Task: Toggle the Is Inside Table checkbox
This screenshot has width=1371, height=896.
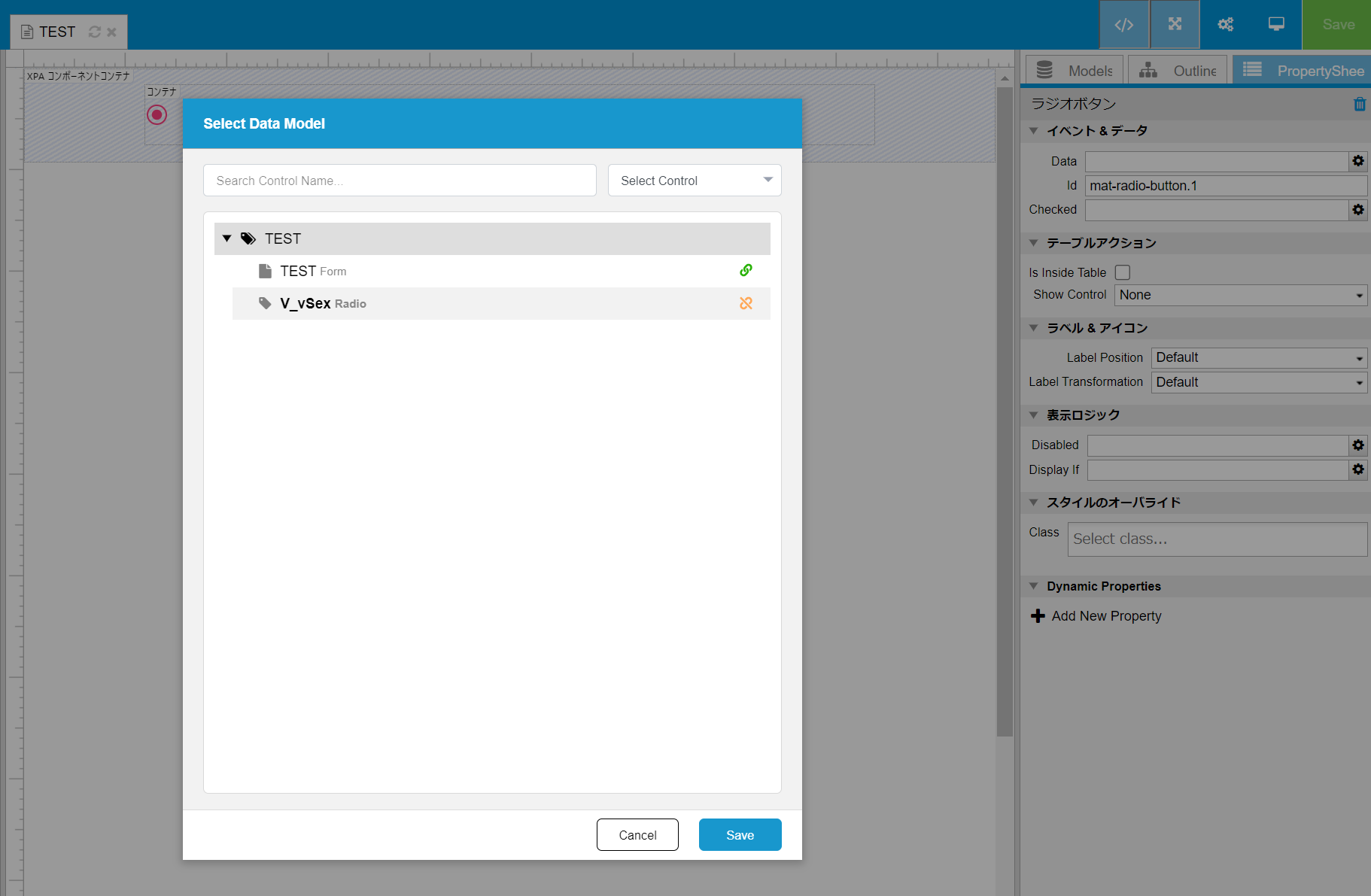Action: 1123,272
